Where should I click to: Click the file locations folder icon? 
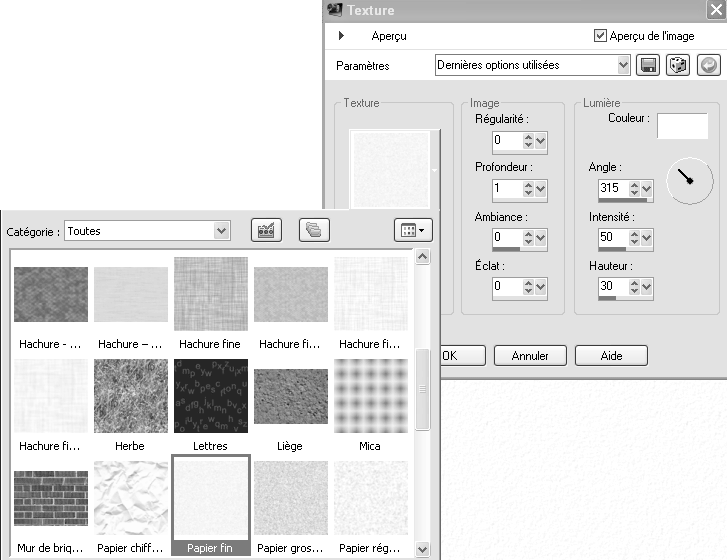[314, 230]
